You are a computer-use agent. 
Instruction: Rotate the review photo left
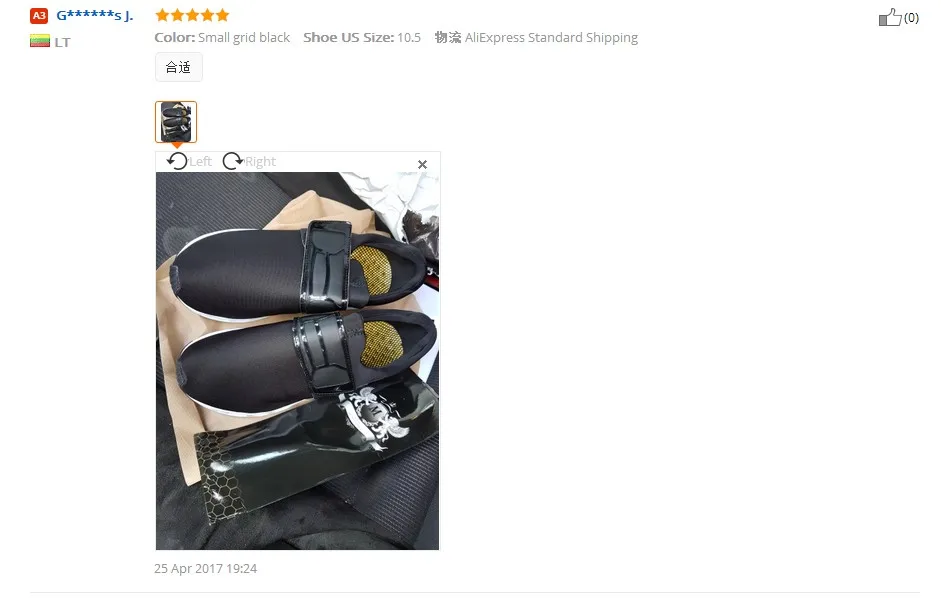177,161
